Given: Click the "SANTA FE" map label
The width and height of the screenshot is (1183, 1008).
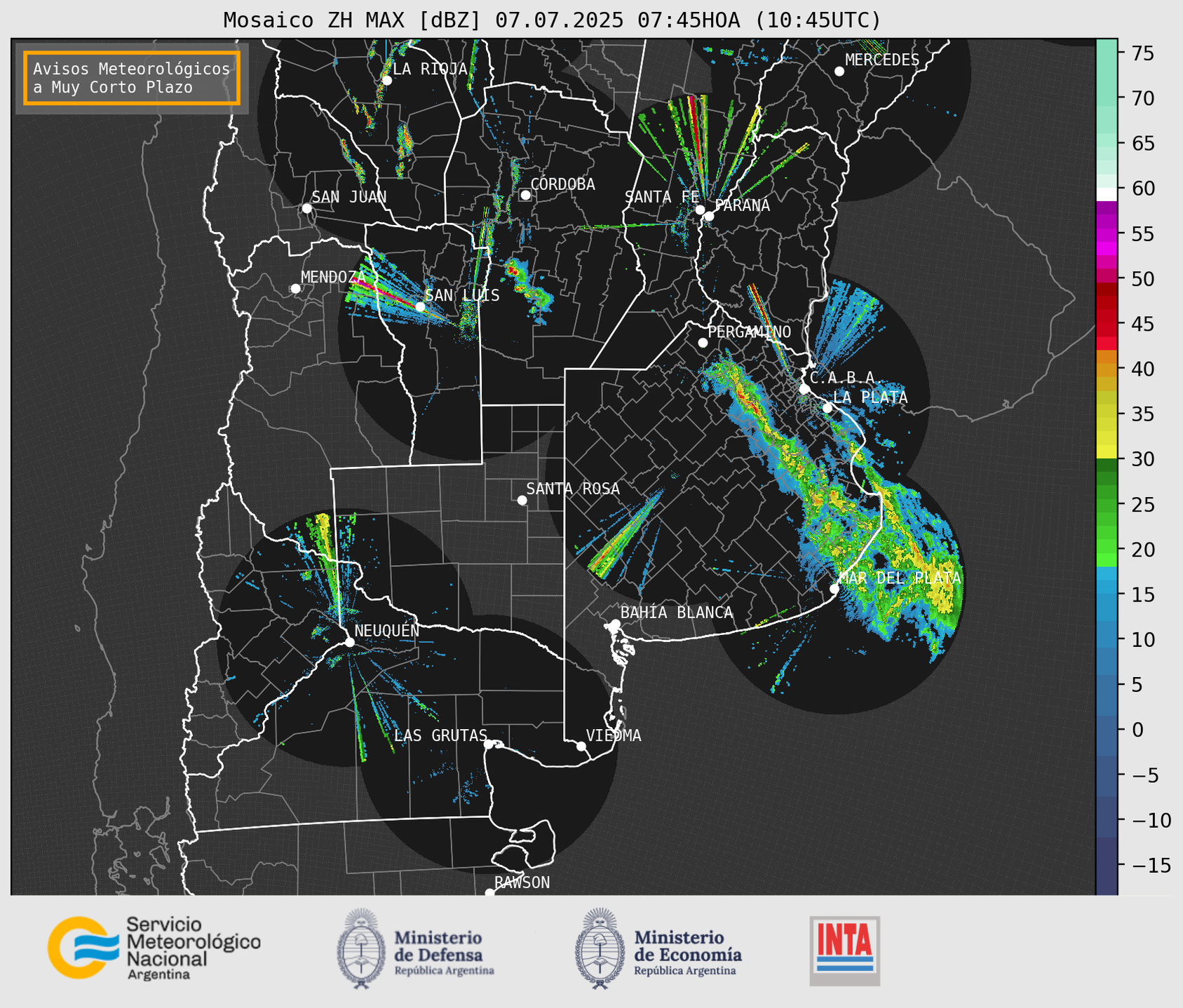Looking at the screenshot, I should point(662,198).
